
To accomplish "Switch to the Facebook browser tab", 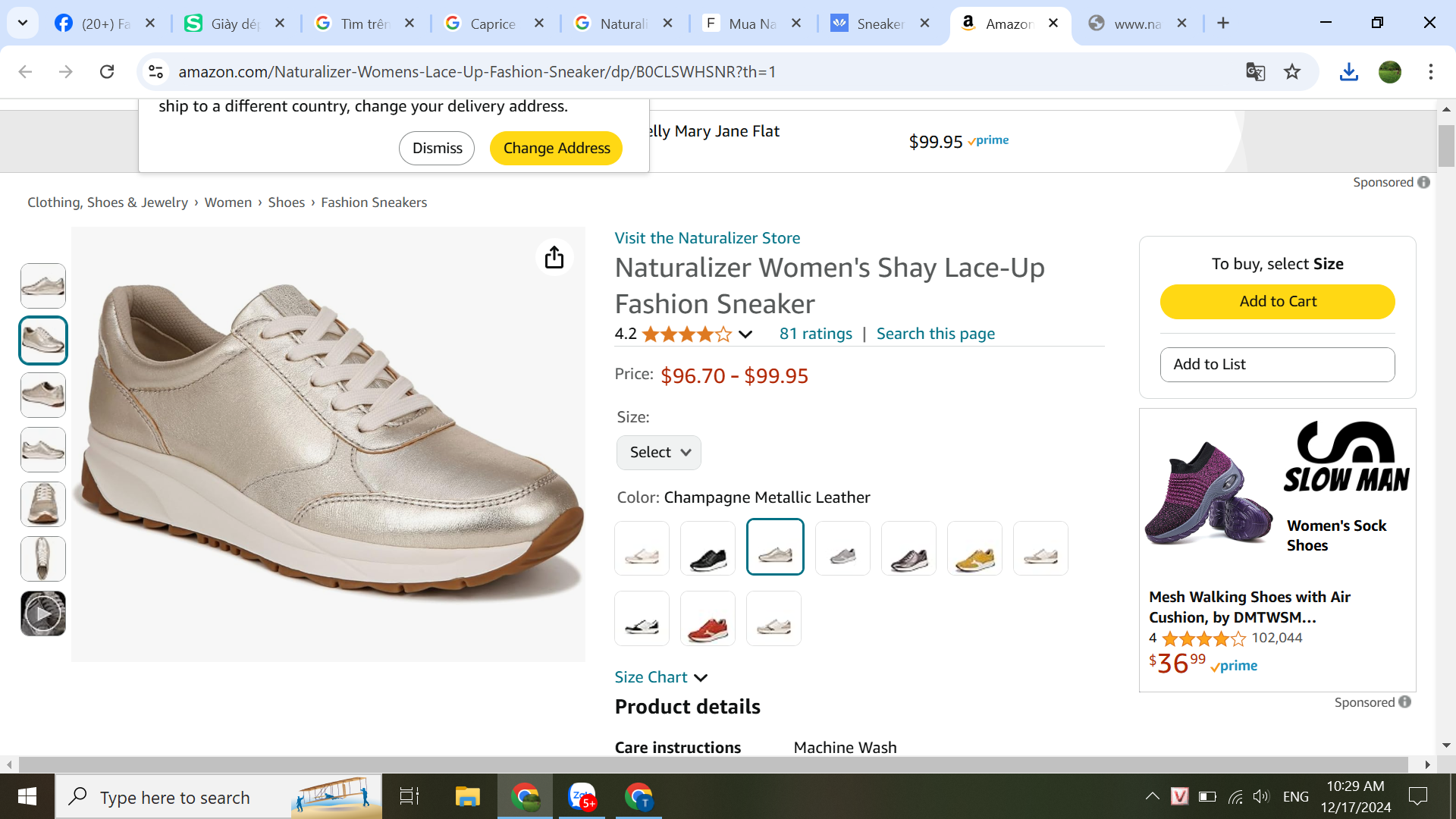I will coord(105,24).
